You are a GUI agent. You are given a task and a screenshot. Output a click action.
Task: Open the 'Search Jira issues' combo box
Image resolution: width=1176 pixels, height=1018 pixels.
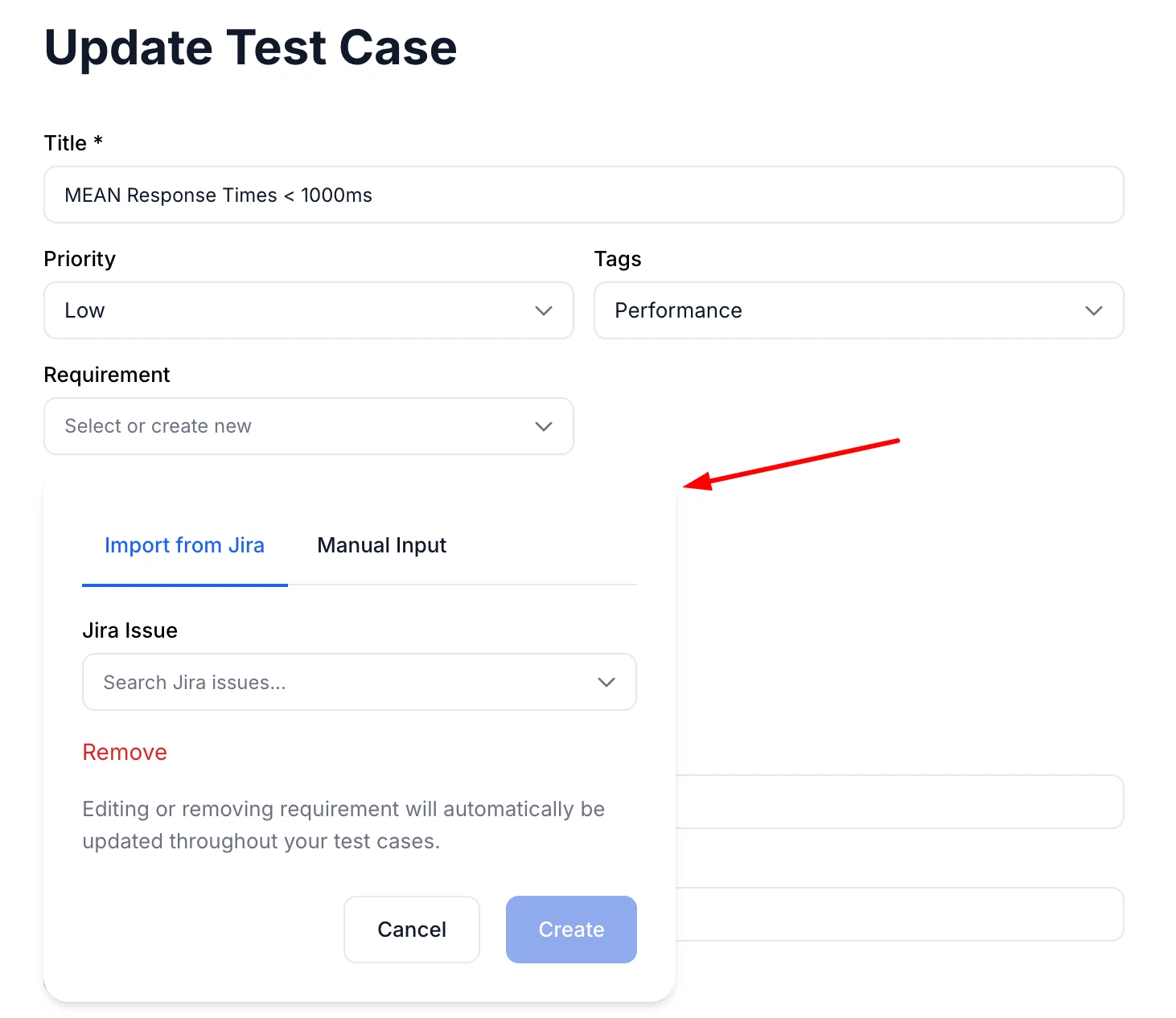[x=359, y=682]
